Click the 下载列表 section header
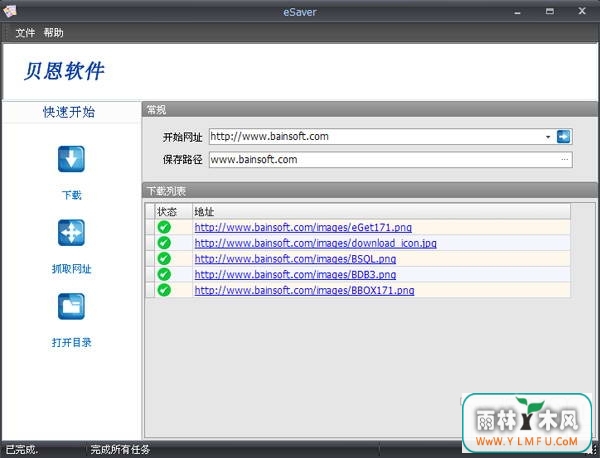Screen dimensions: 600x458 pos(369,191)
